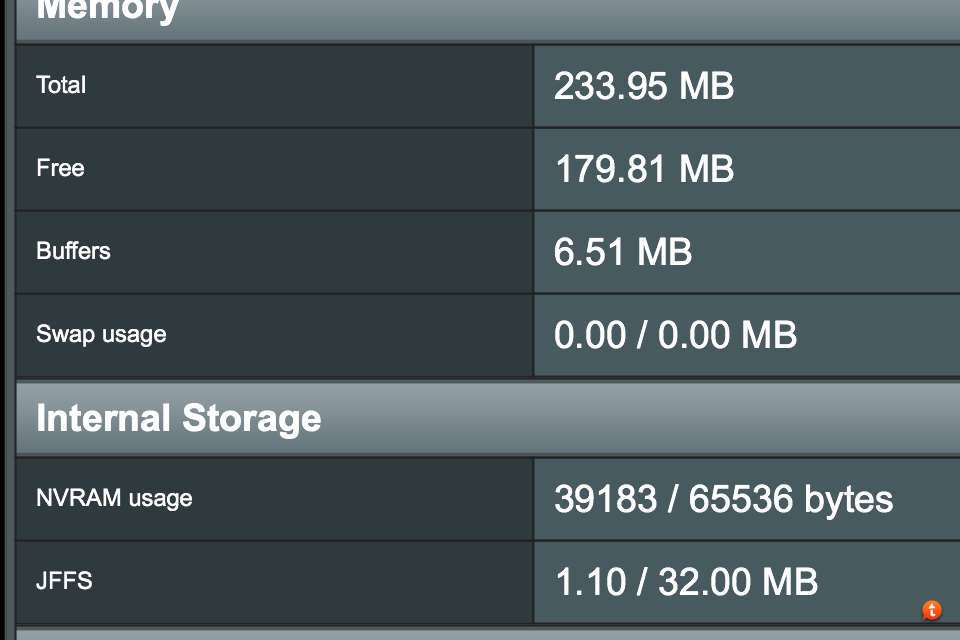Select the Swap usage label
This screenshot has height=640, width=960.
pos(101,334)
